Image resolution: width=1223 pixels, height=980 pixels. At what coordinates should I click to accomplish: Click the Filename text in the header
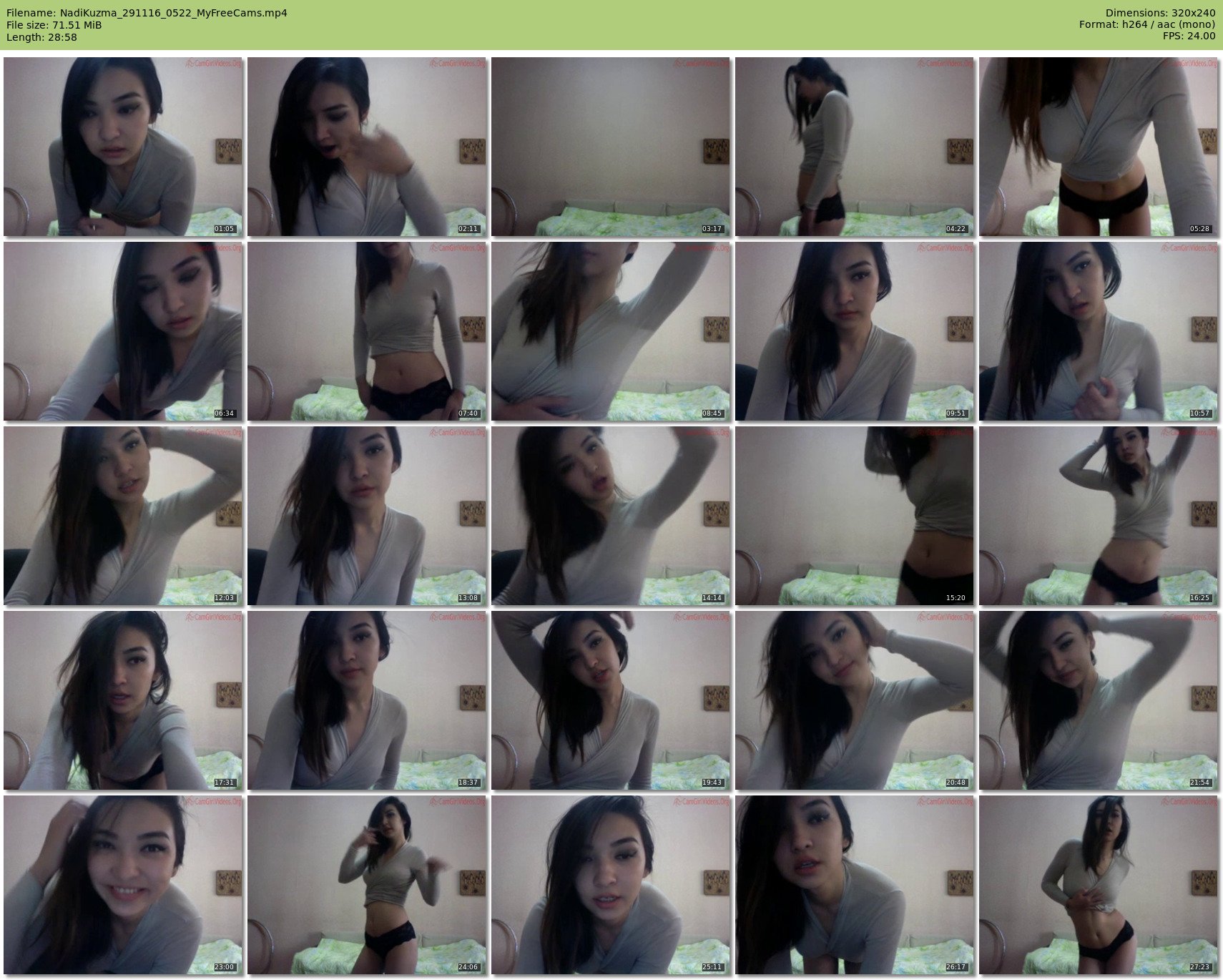pos(147,13)
